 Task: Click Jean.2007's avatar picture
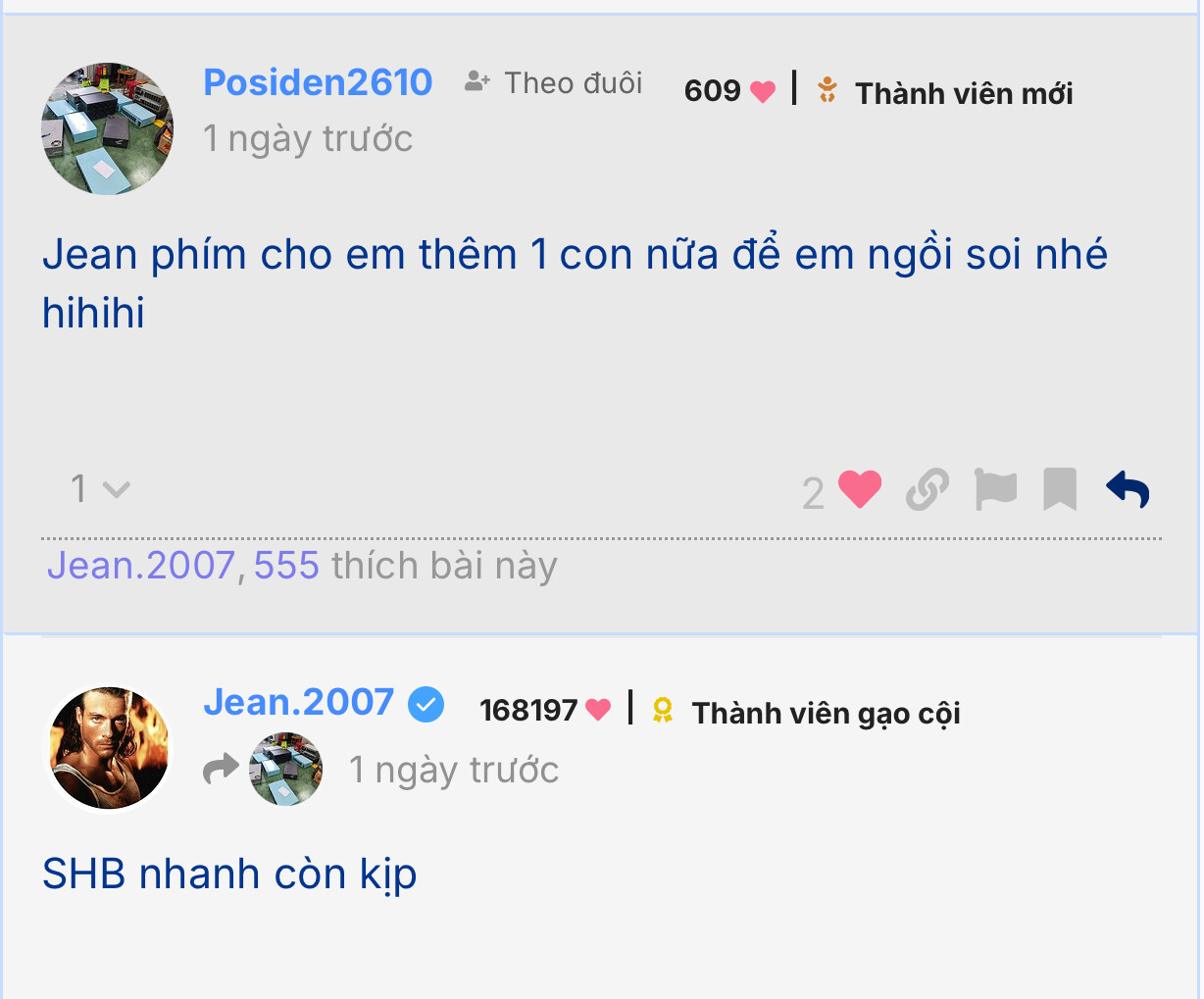click(x=109, y=748)
